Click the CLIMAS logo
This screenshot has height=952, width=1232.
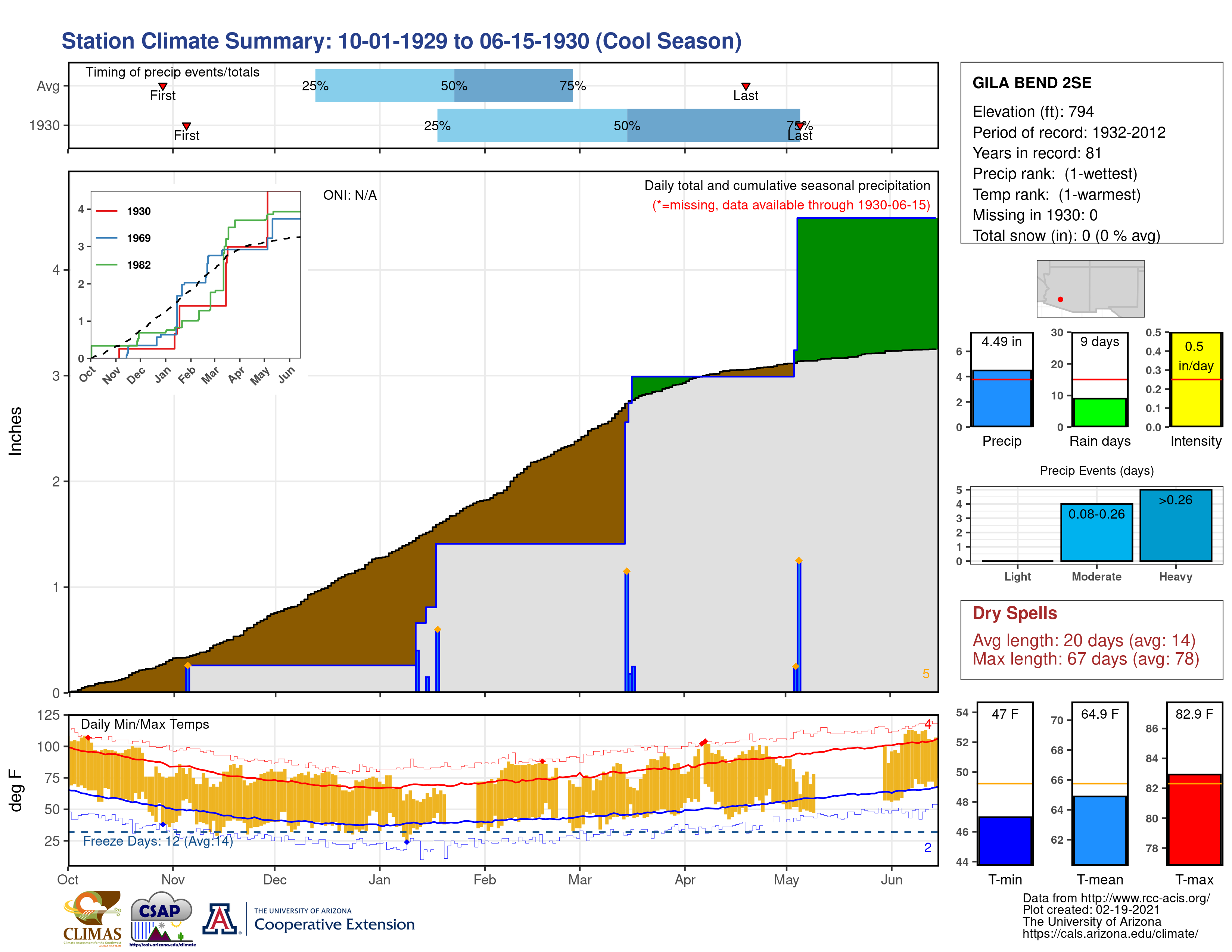coord(93,918)
